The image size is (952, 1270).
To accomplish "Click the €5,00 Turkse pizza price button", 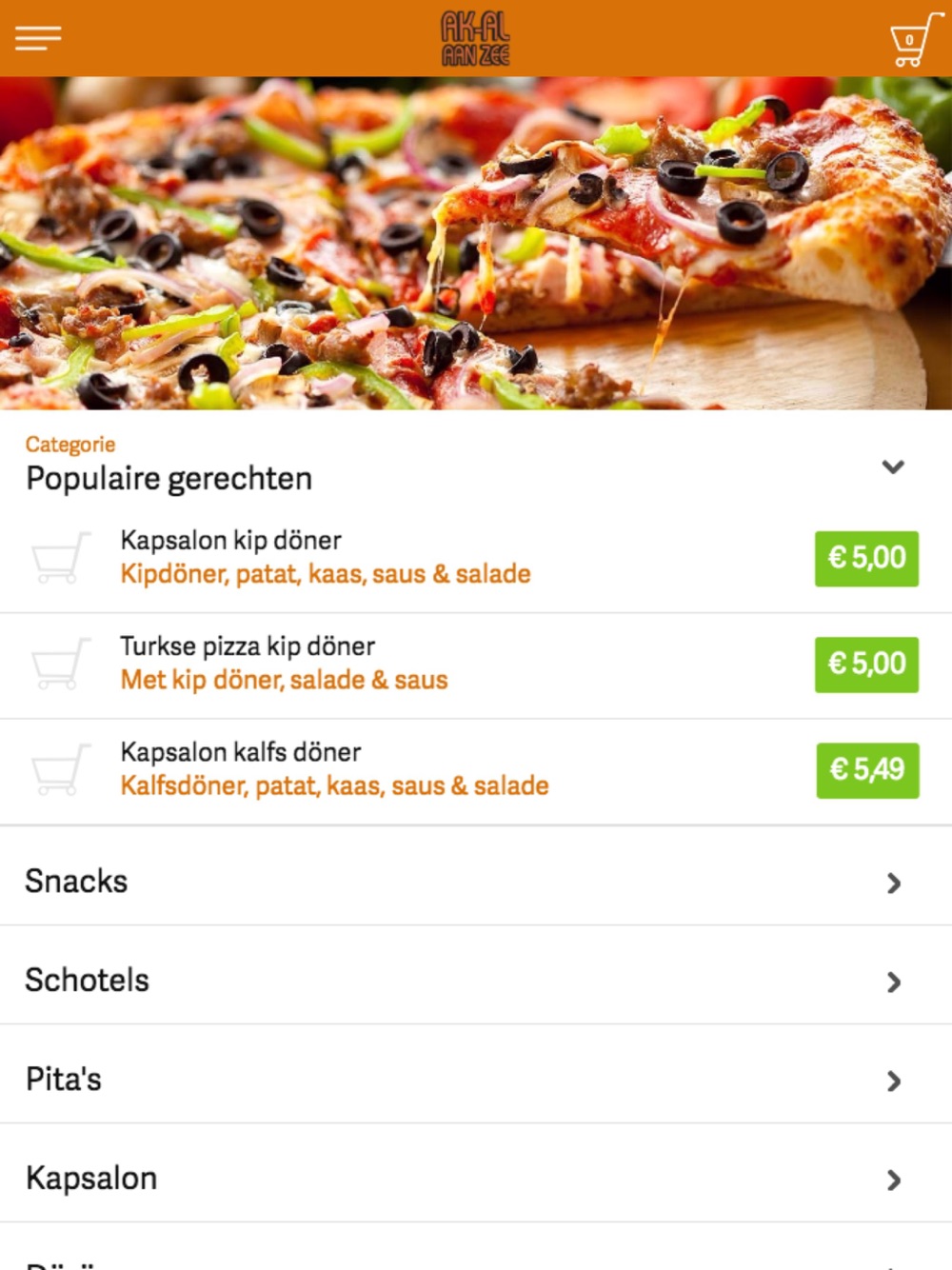I will point(866,664).
